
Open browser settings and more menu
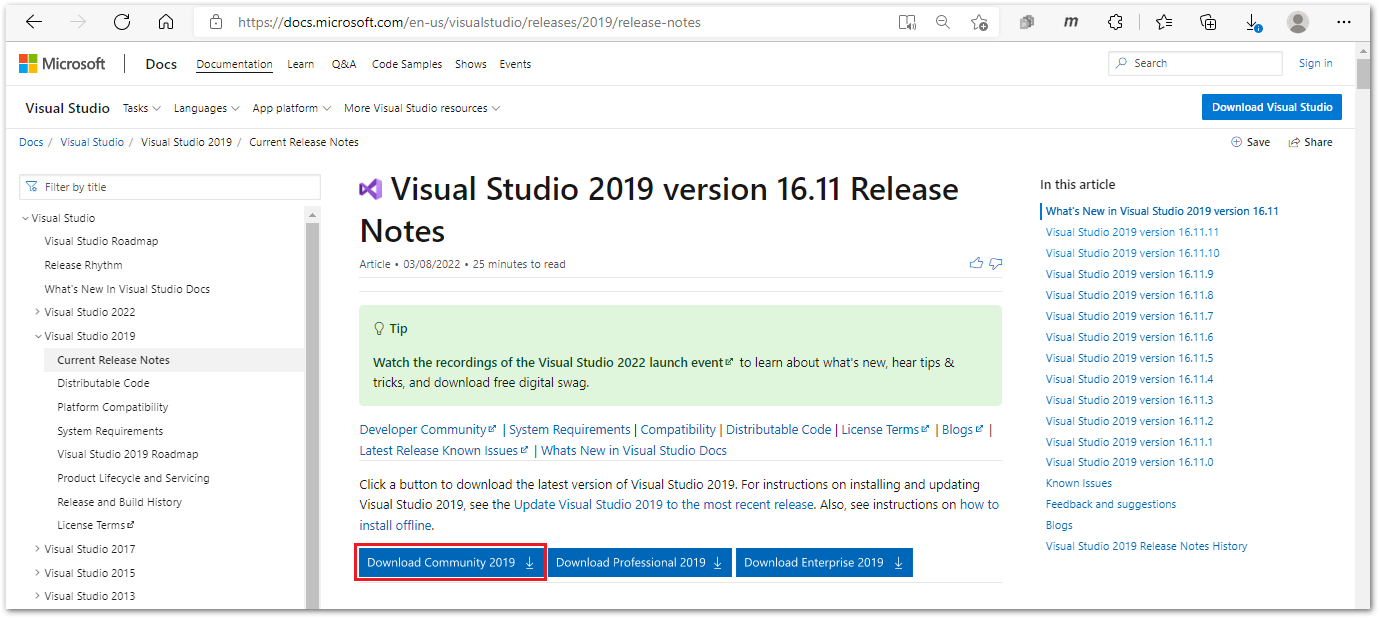tap(1343, 22)
